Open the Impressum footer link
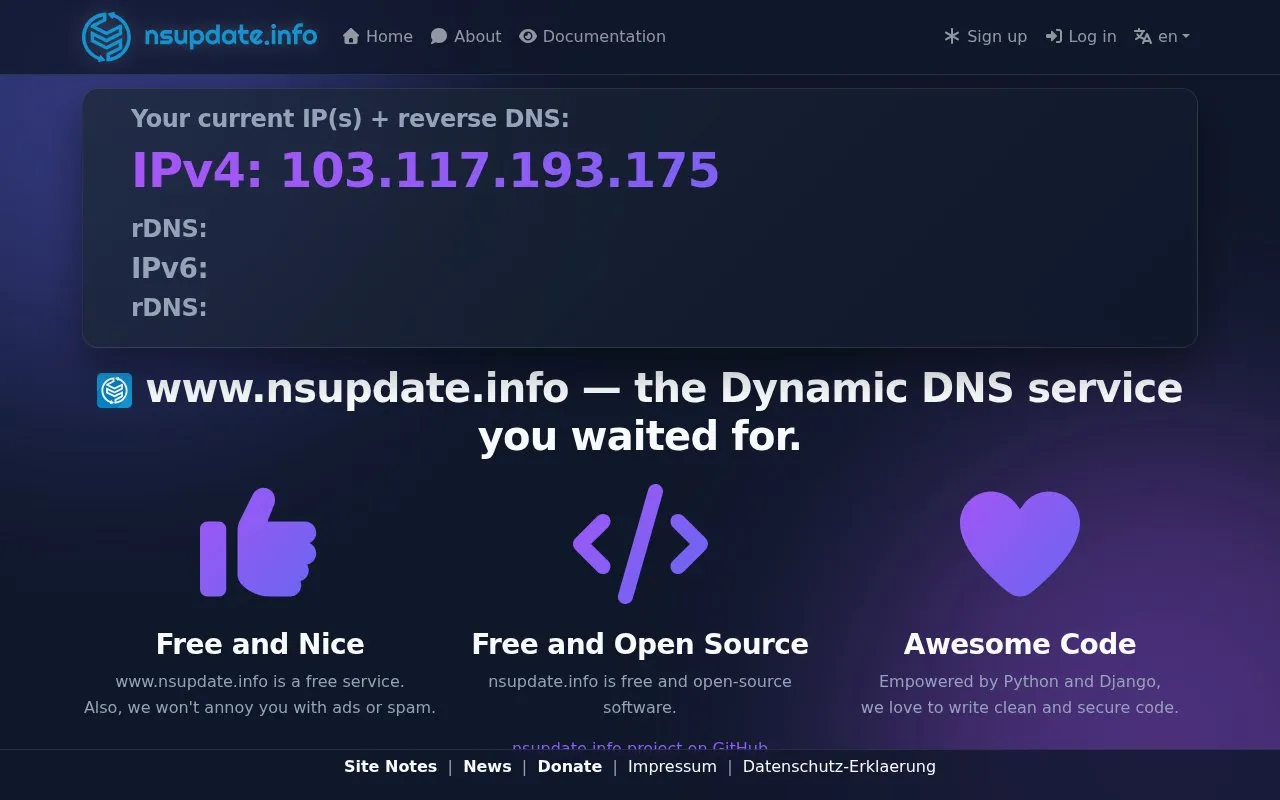This screenshot has height=800, width=1280. (x=672, y=767)
